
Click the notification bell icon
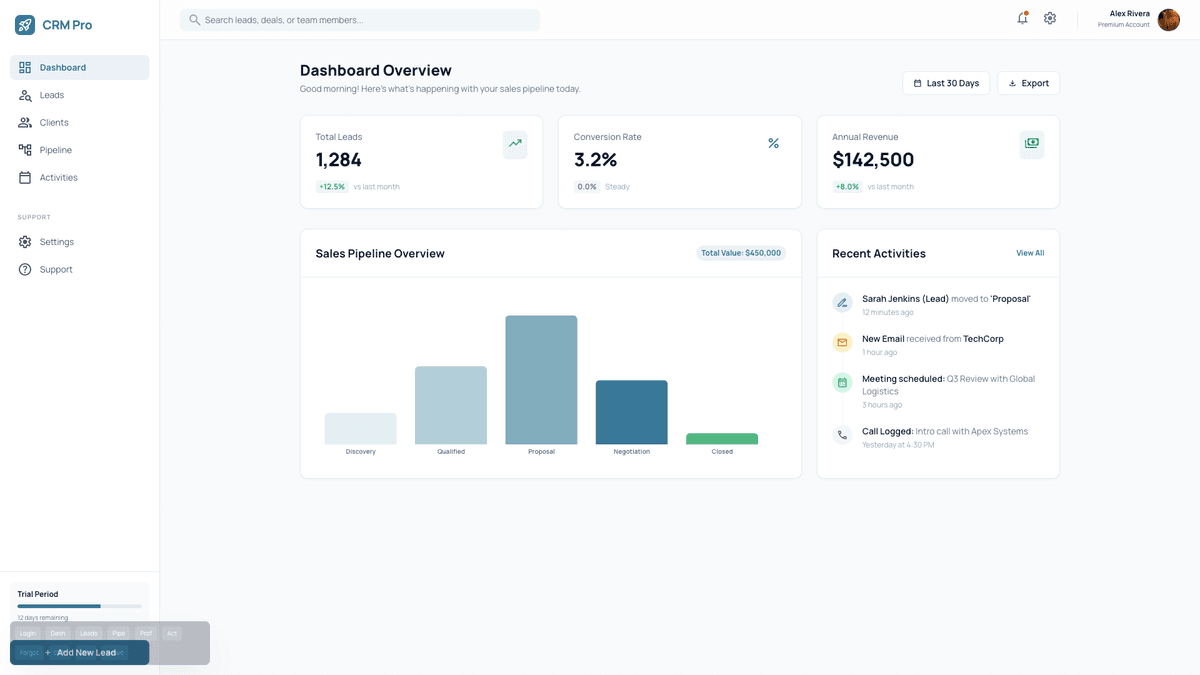(x=1022, y=18)
